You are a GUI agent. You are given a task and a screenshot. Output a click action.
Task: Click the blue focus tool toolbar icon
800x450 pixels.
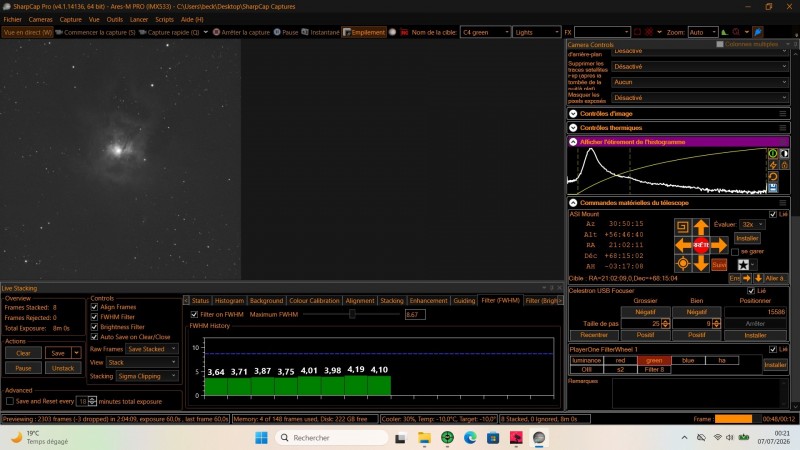click(758, 32)
